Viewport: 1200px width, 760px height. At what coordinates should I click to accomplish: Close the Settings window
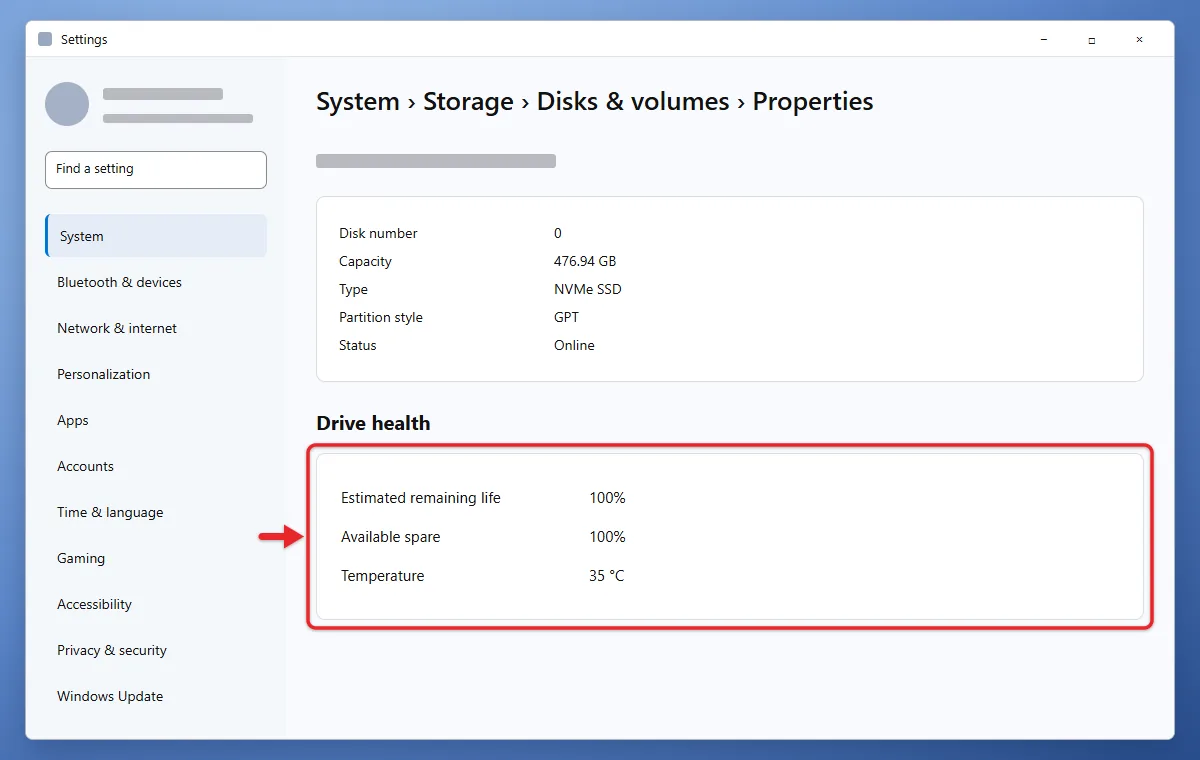click(x=1139, y=39)
